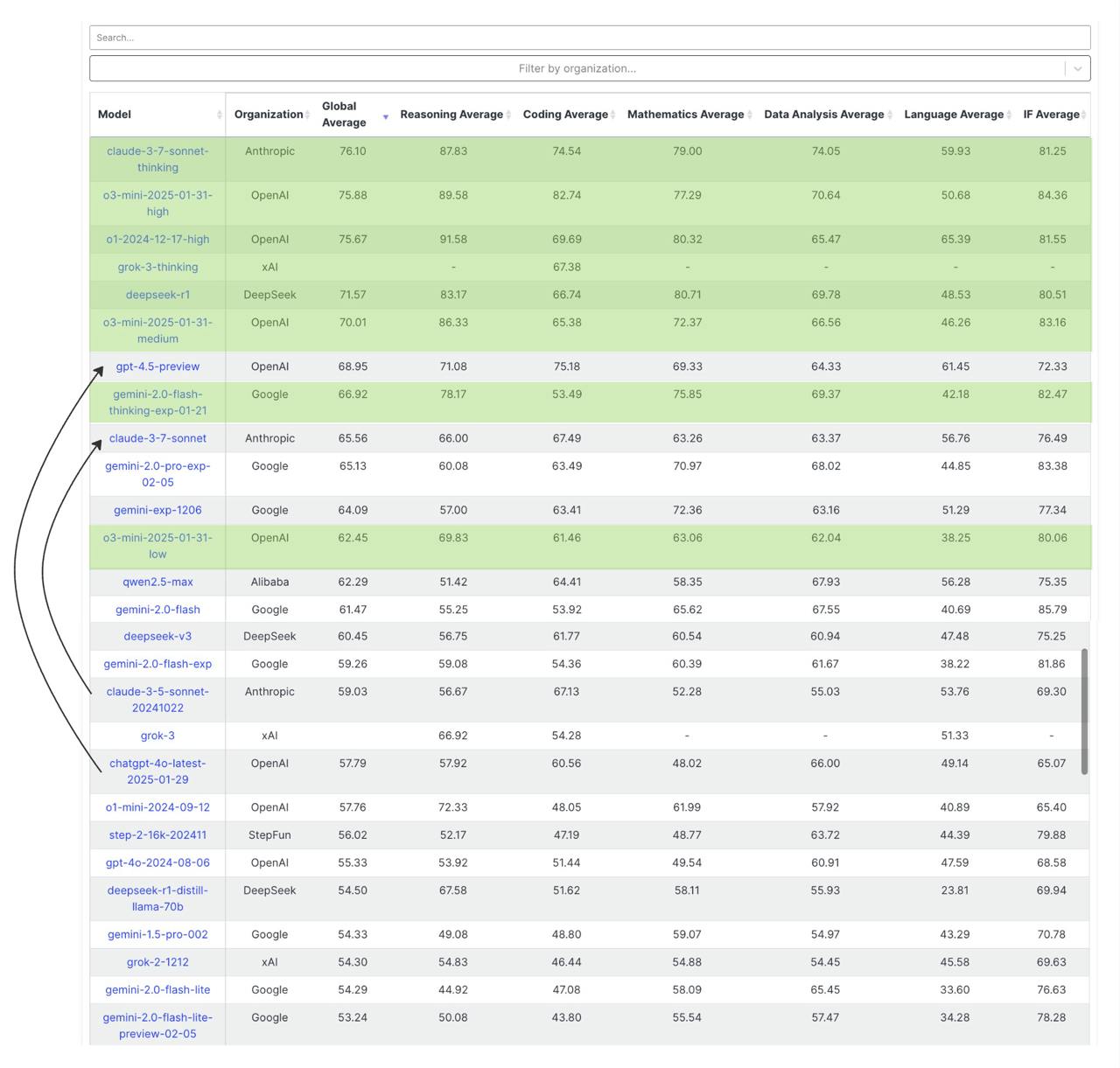
Task: Open claude-3-7-sonnet-thinking model link
Action: pyautogui.click(x=157, y=159)
